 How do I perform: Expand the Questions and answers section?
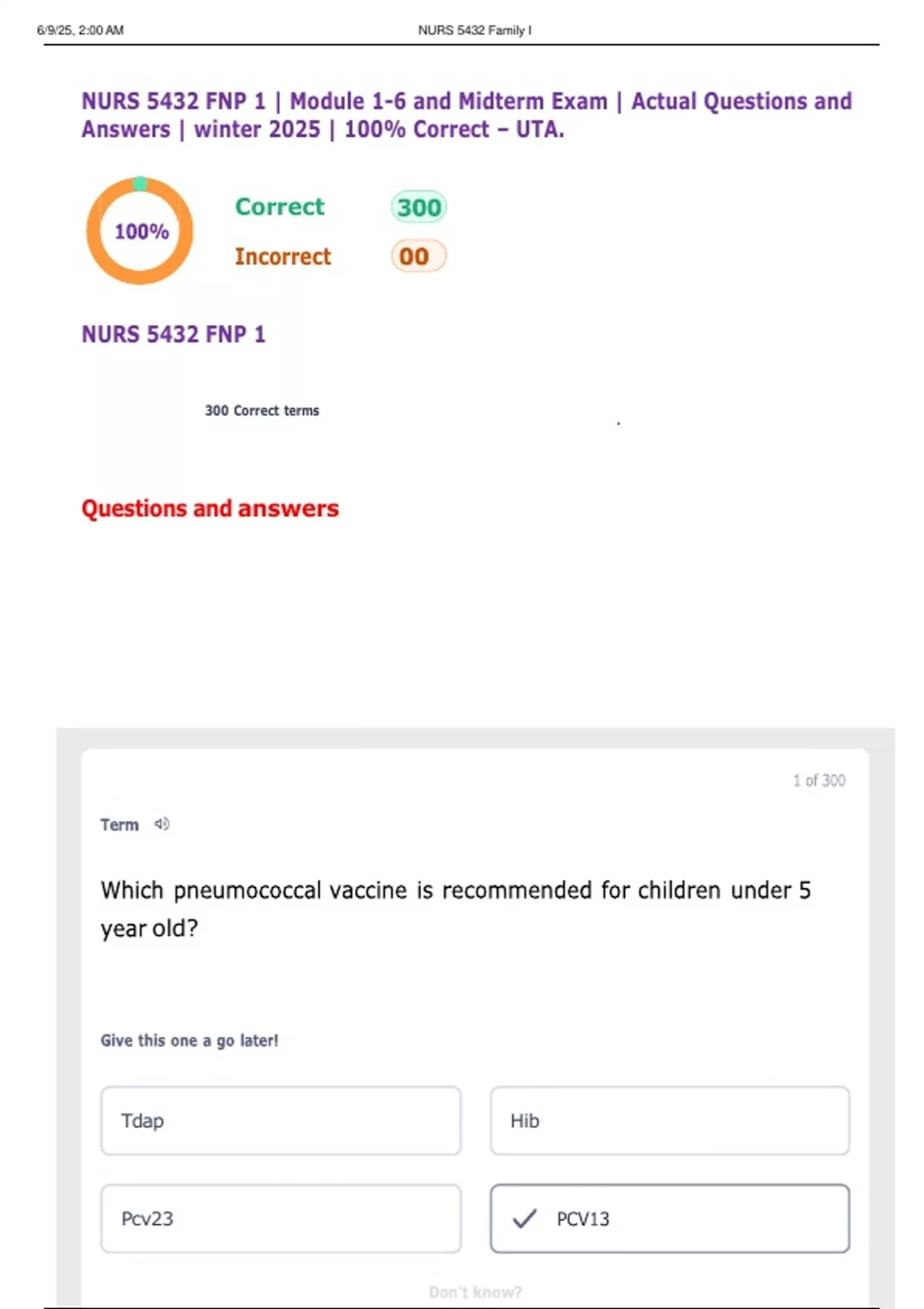(210, 508)
